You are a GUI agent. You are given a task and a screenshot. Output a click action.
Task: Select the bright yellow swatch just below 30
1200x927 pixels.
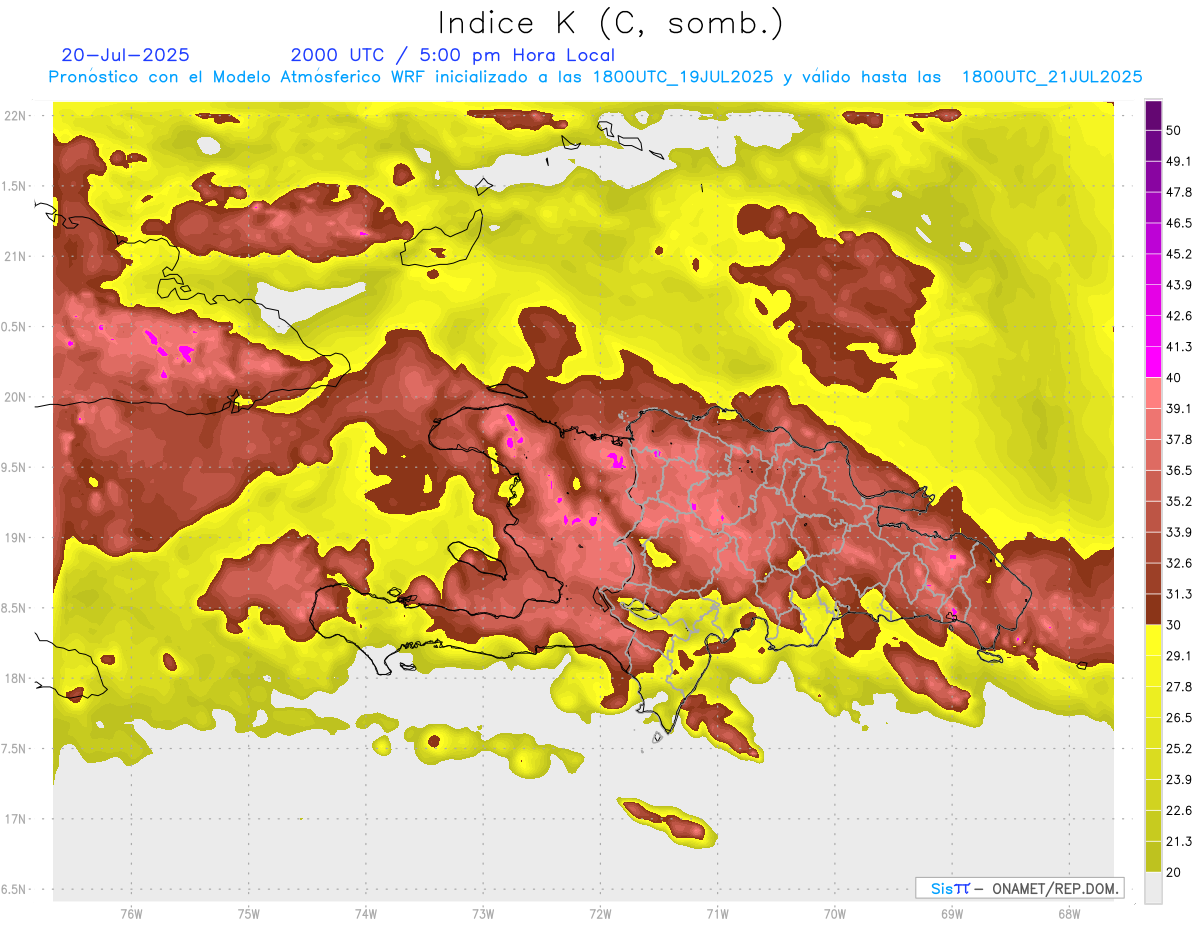coord(1153,640)
